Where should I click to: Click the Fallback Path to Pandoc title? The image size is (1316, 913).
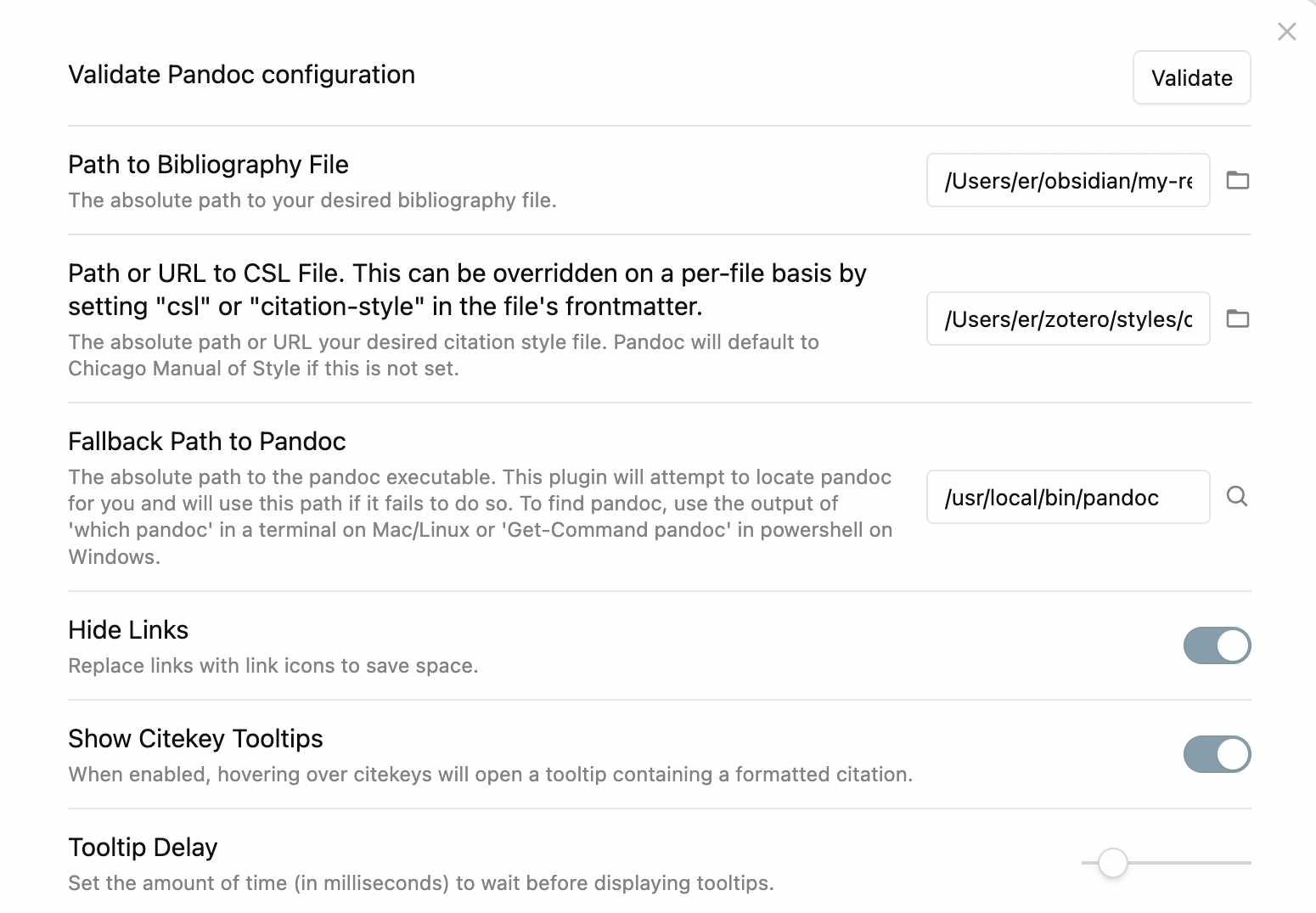point(207,442)
